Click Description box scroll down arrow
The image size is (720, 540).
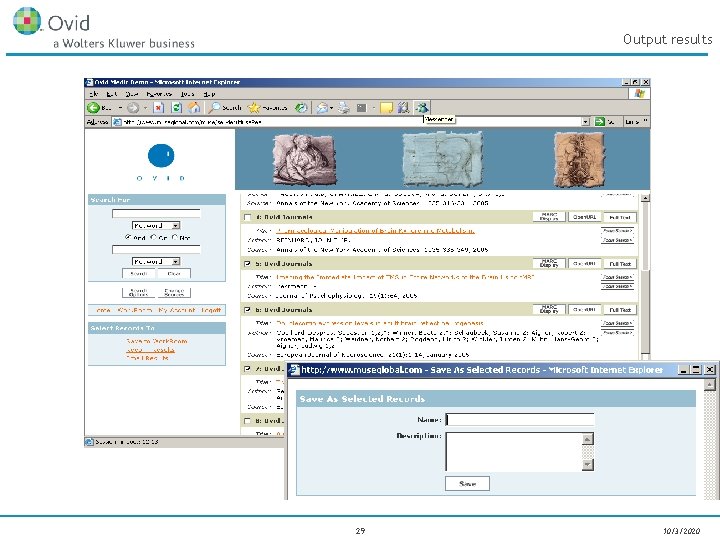(588, 465)
